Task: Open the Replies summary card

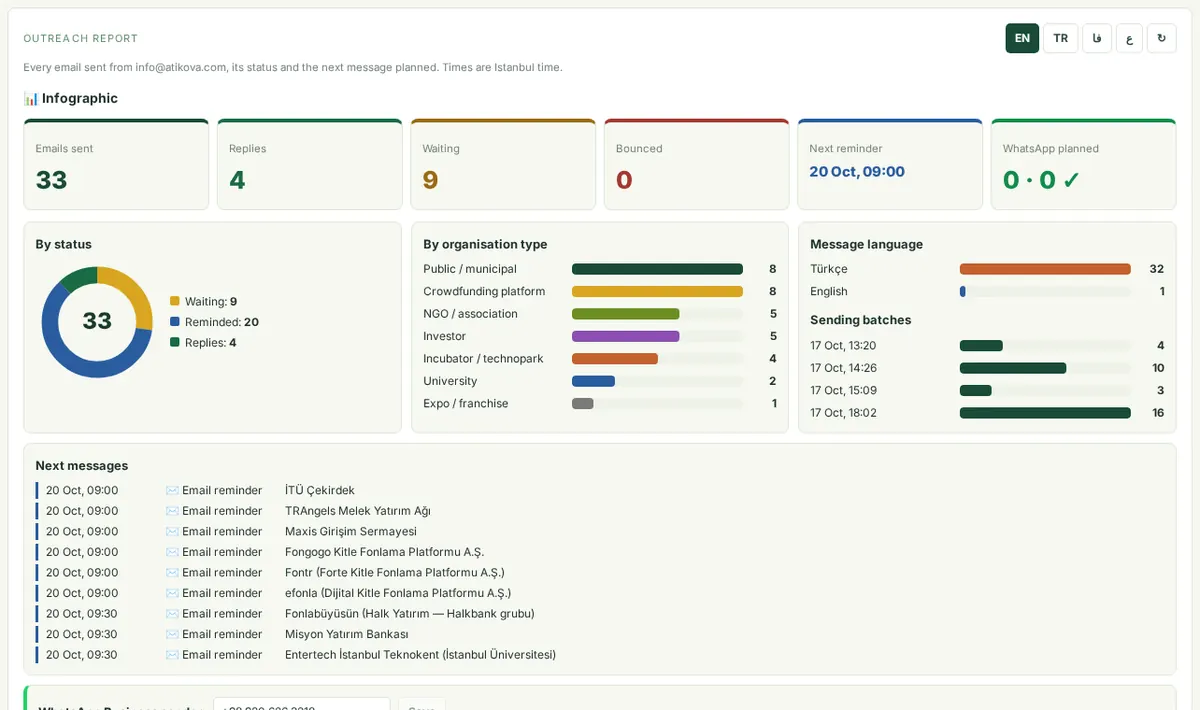Action: pos(309,164)
